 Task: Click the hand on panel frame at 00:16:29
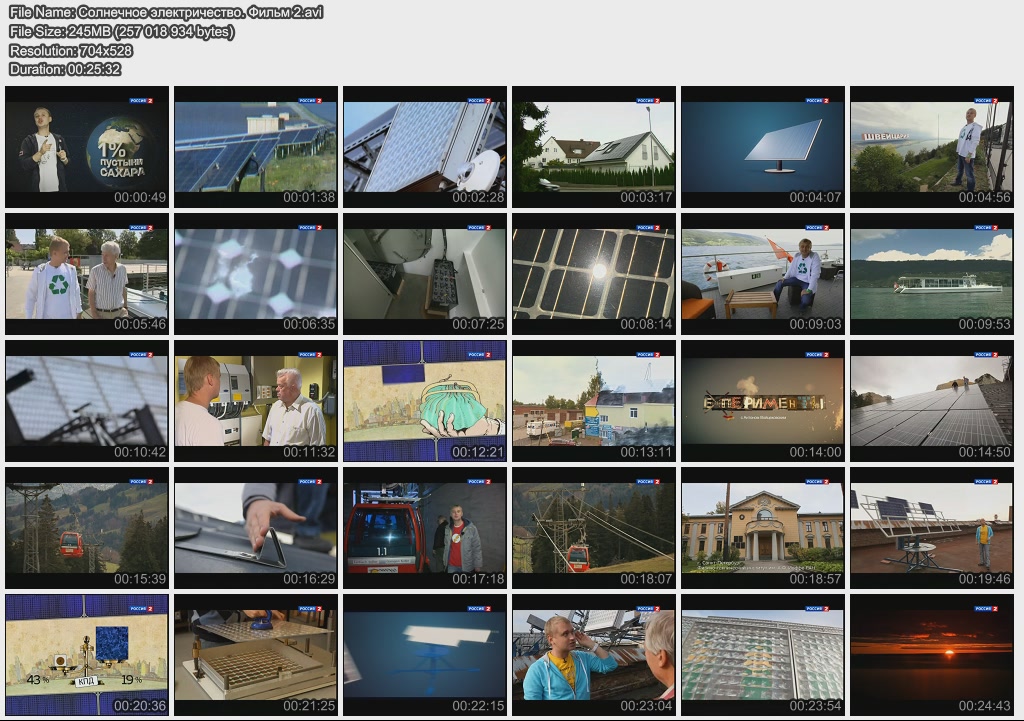tap(256, 528)
